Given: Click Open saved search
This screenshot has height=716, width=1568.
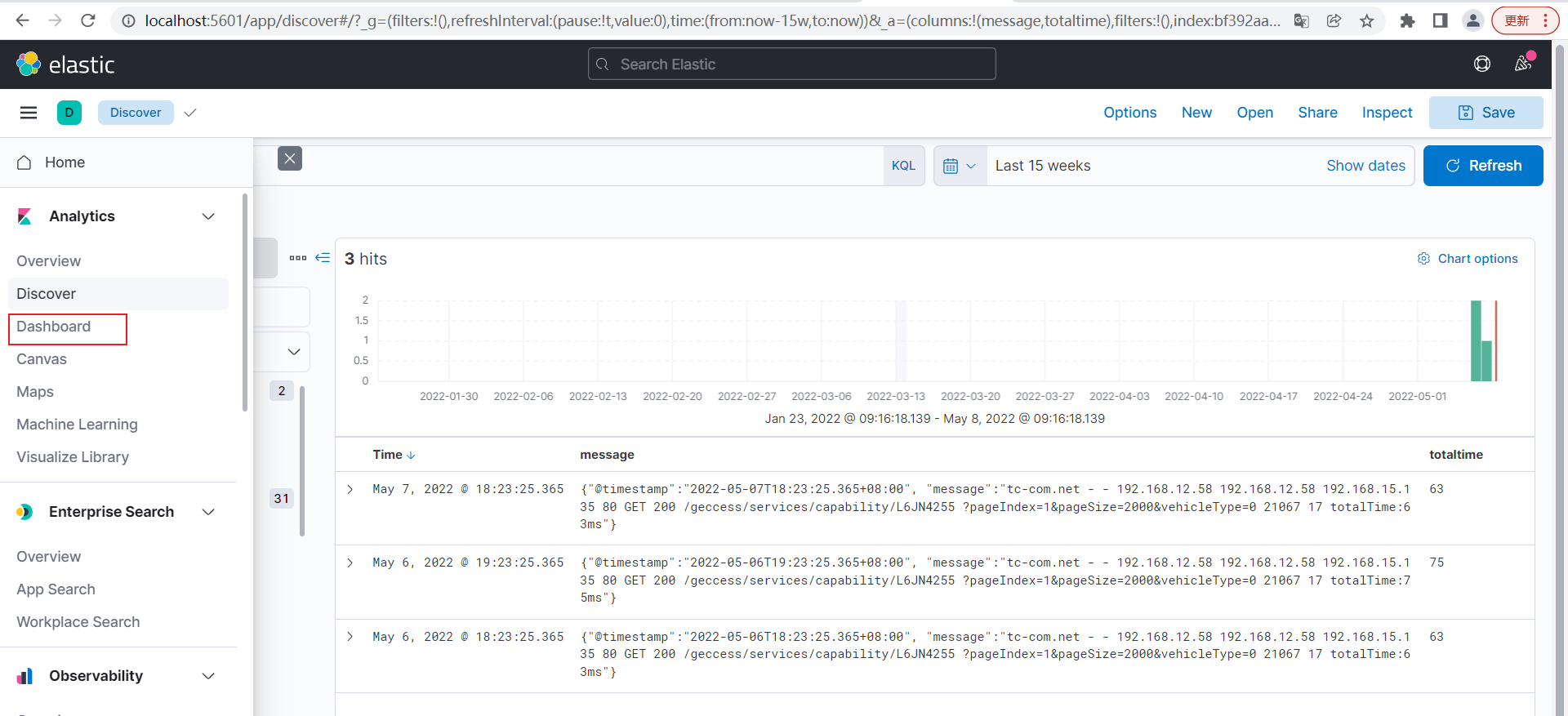Looking at the screenshot, I should [x=1255, y=113].
